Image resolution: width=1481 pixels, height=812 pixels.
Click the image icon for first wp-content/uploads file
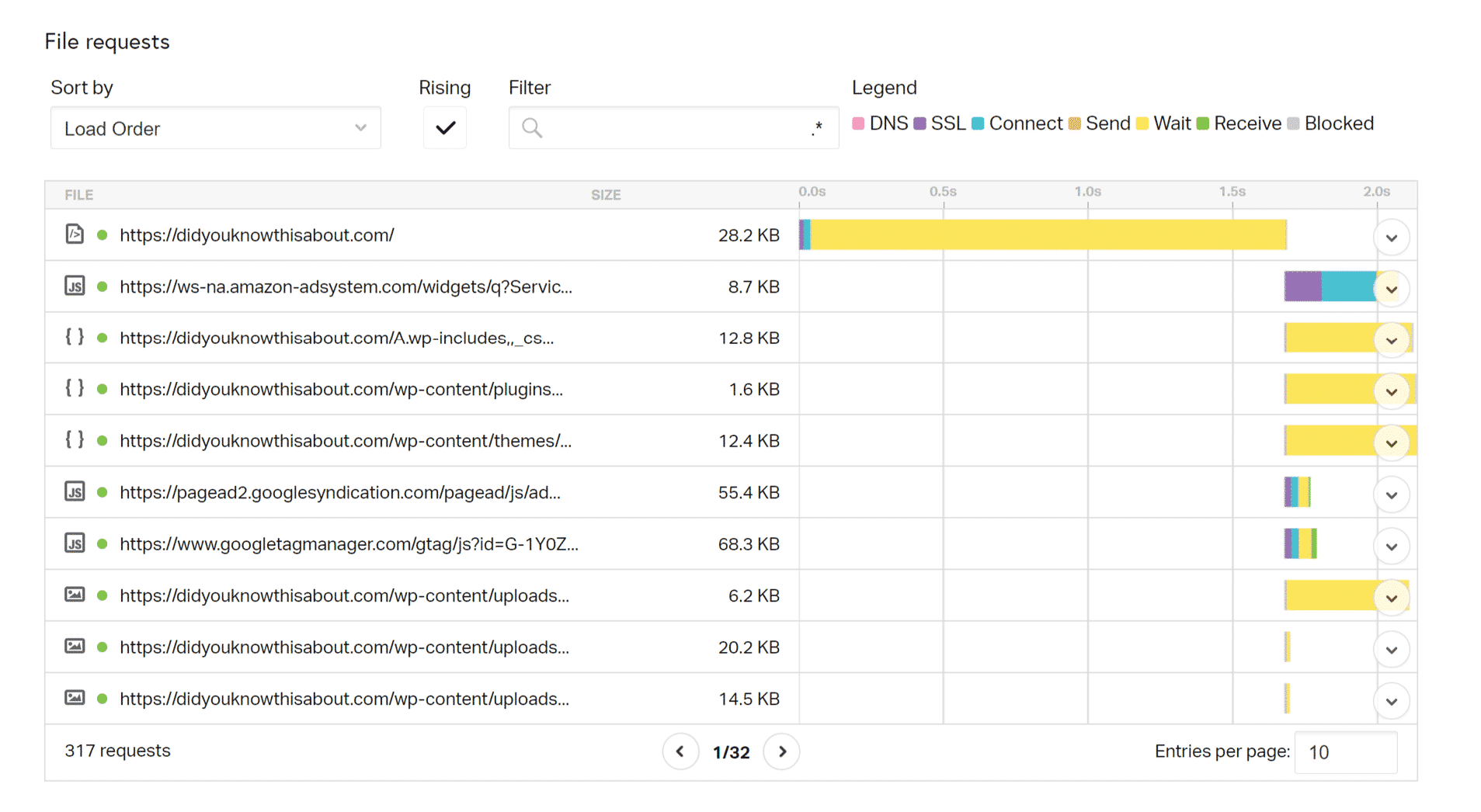pyautogui.click(x=75, y=595)
